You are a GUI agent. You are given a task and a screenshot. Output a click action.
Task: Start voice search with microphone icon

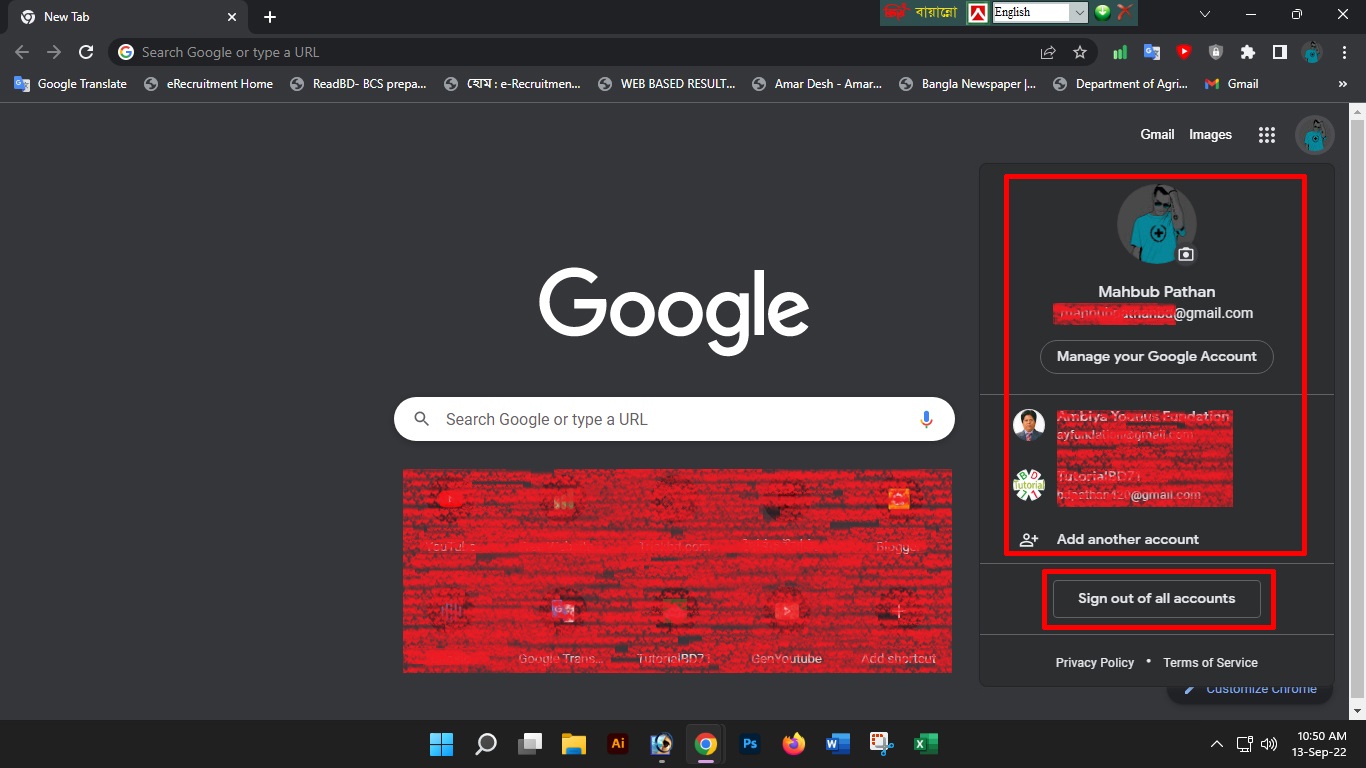(x=926, y=419)
